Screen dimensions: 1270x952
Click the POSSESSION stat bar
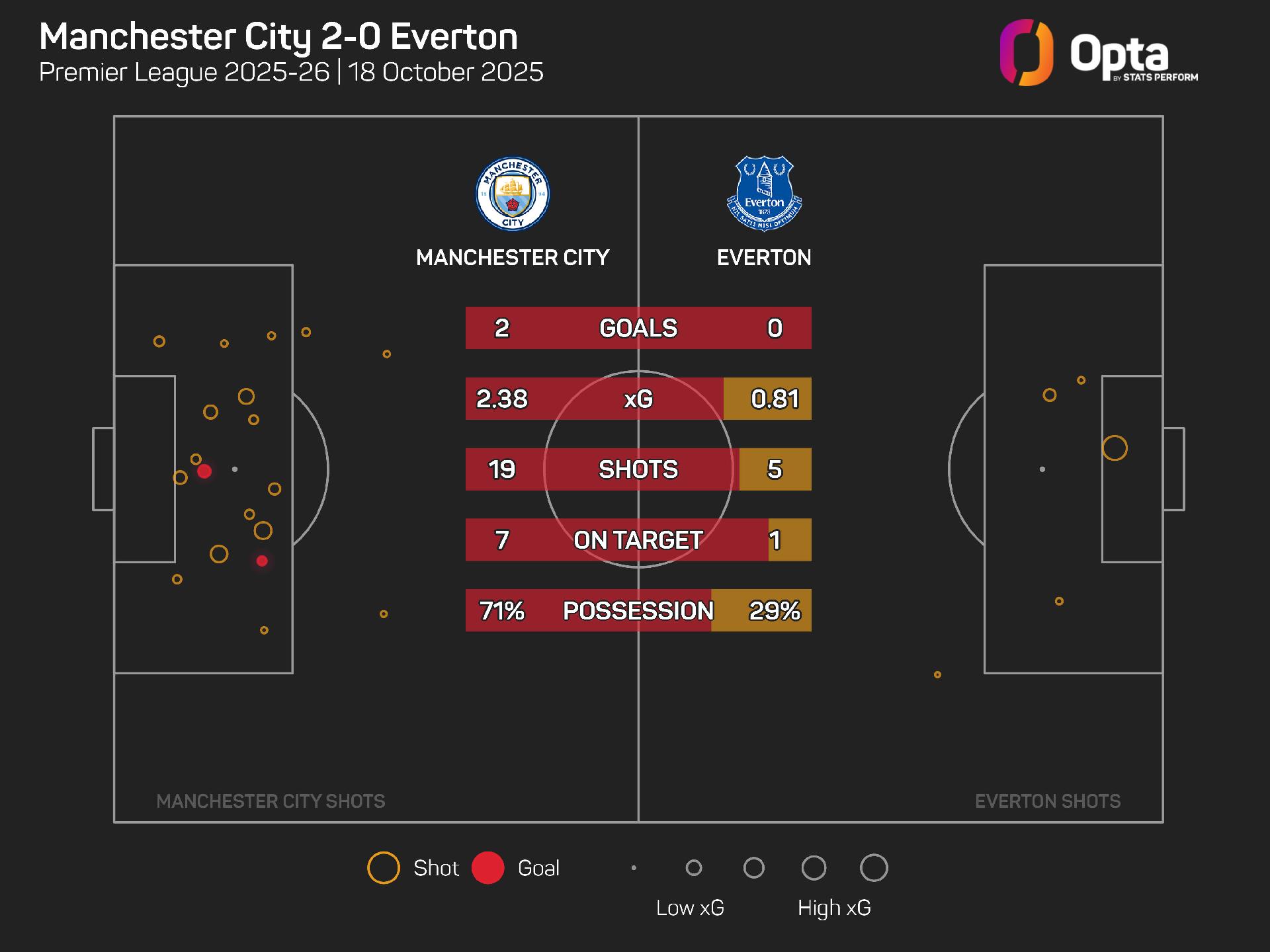tap(638, 610)
